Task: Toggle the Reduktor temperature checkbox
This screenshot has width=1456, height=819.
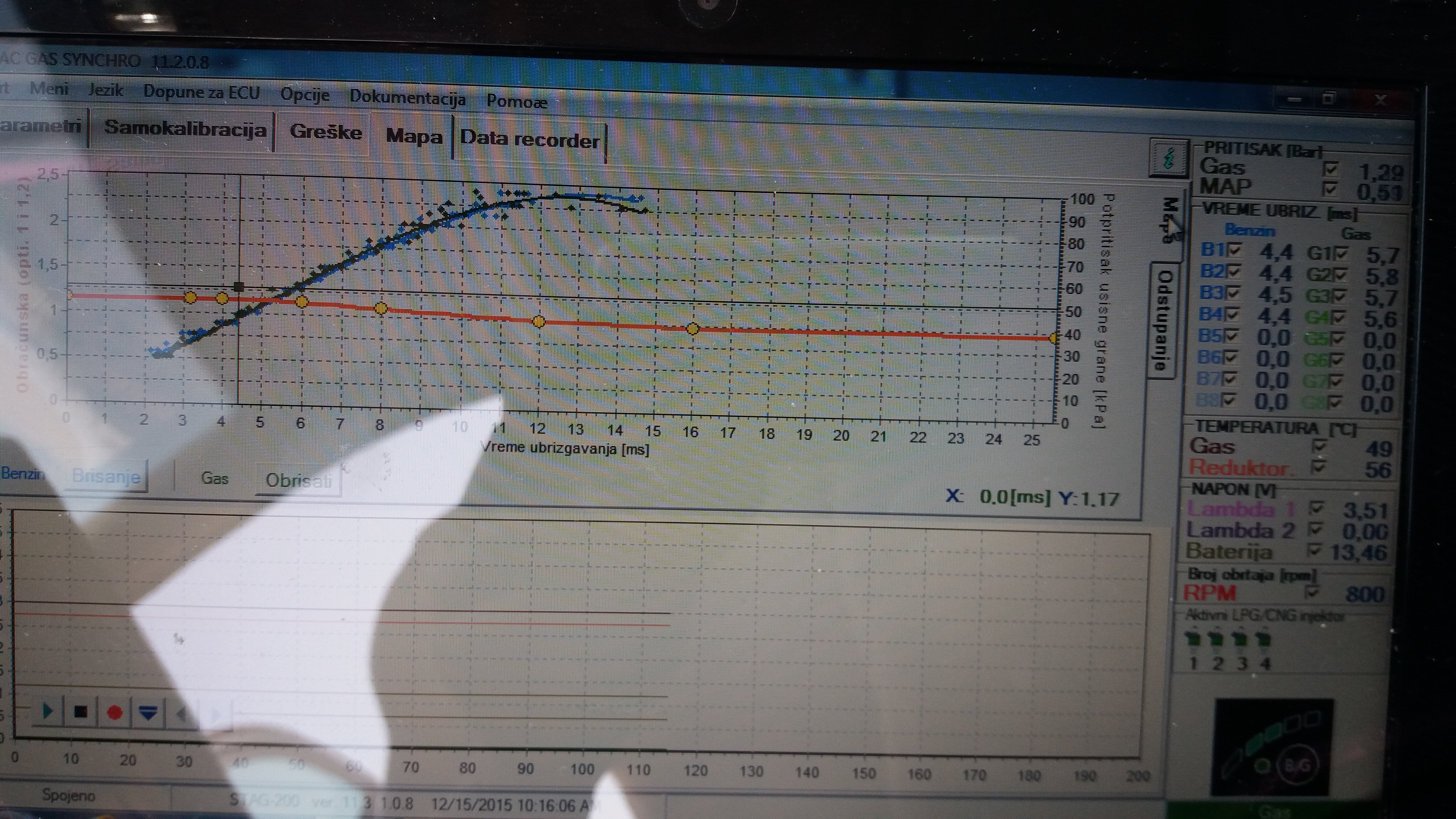Action: pyautogui.click(x=1318, y=467)
